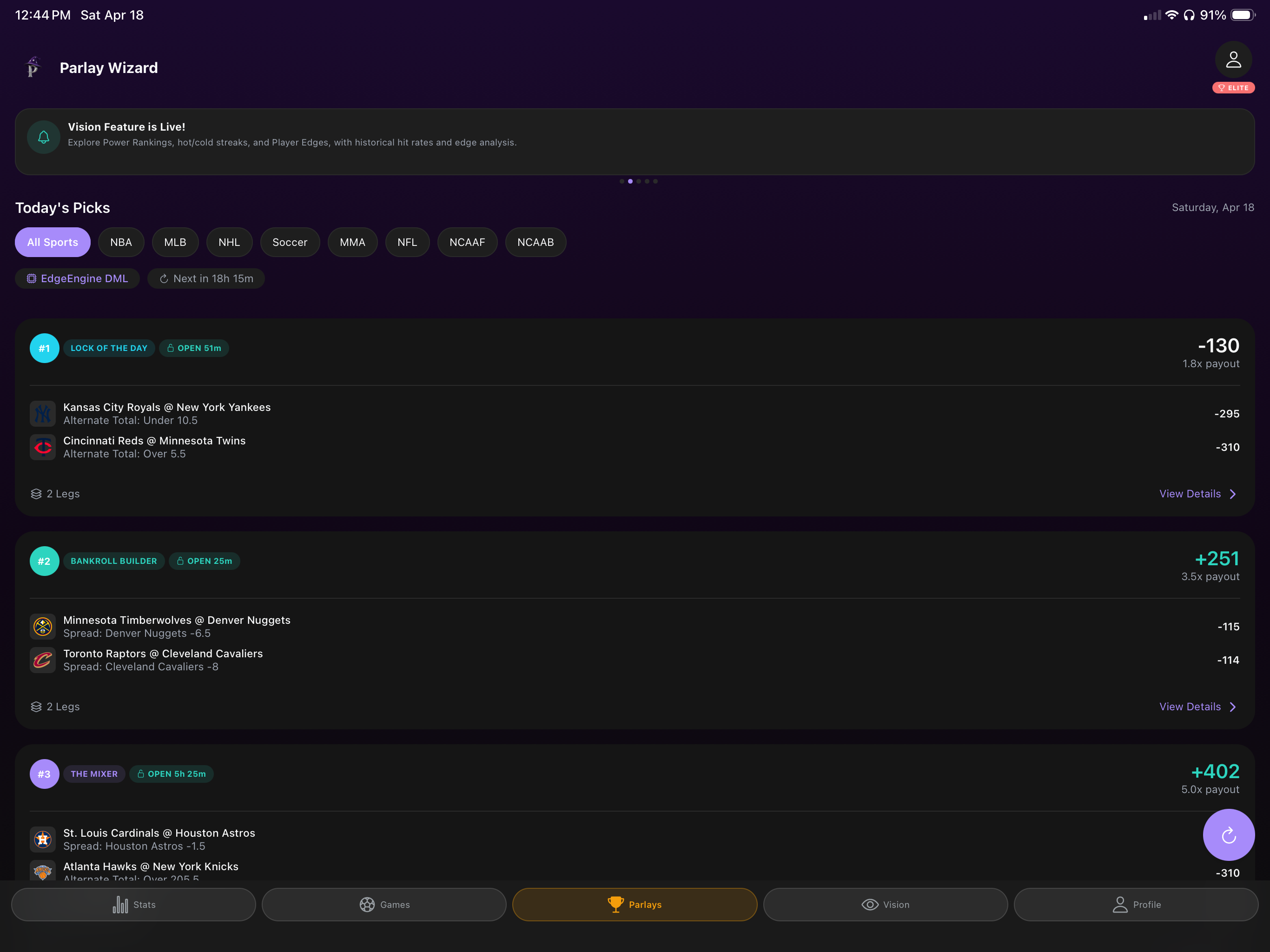Tap the EdgeEngine DML chip
This screenshot has height=952, width=1270.
pos(78,278)
